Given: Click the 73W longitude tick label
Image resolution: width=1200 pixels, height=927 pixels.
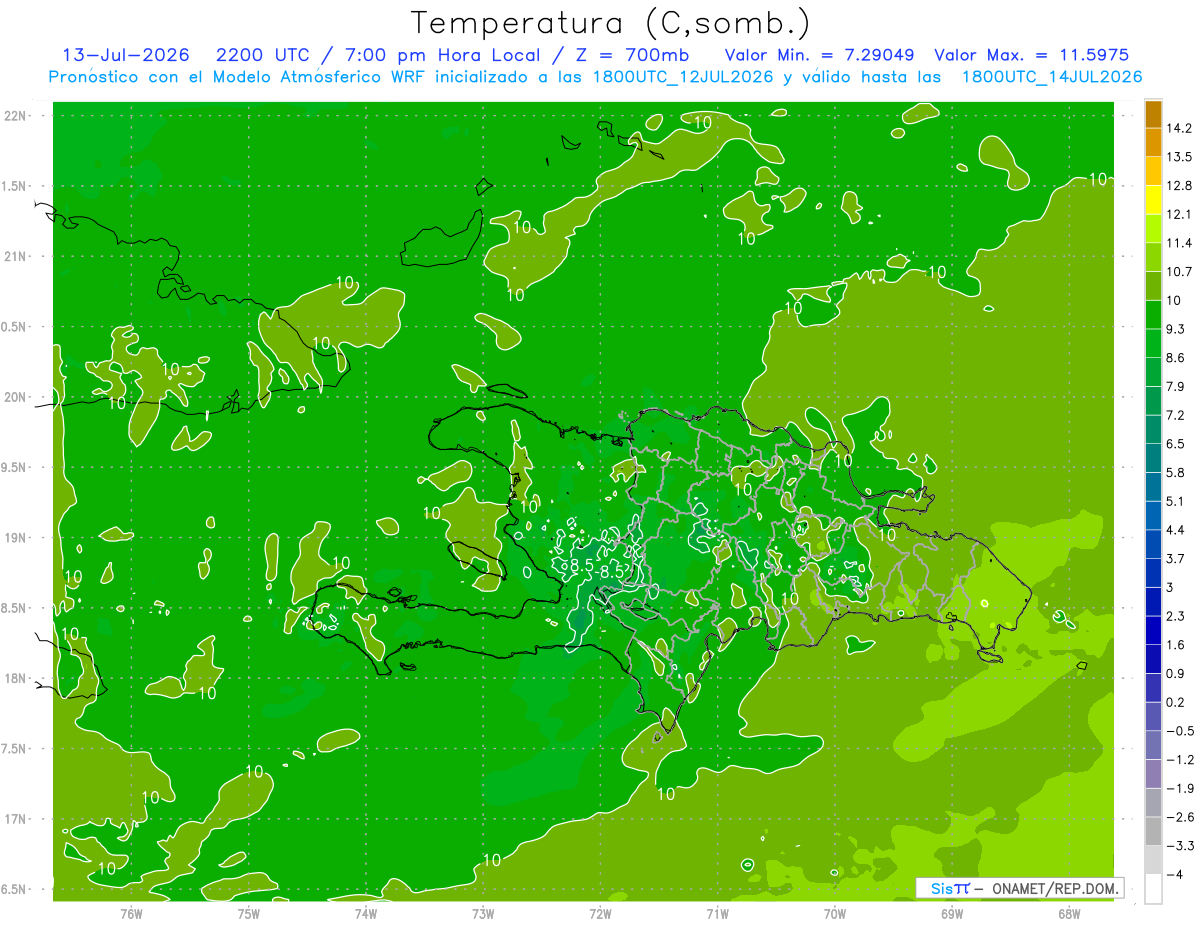Looking at the screenshot, I should click(483, 913).
